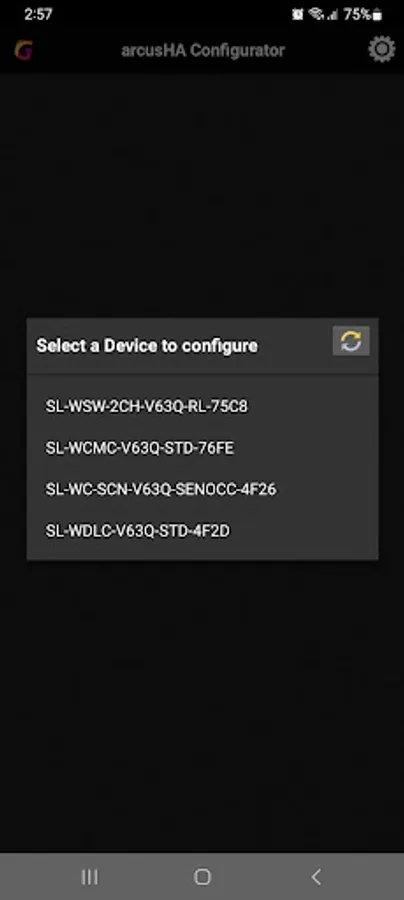Open settings via the gear icon

point(382,49)
